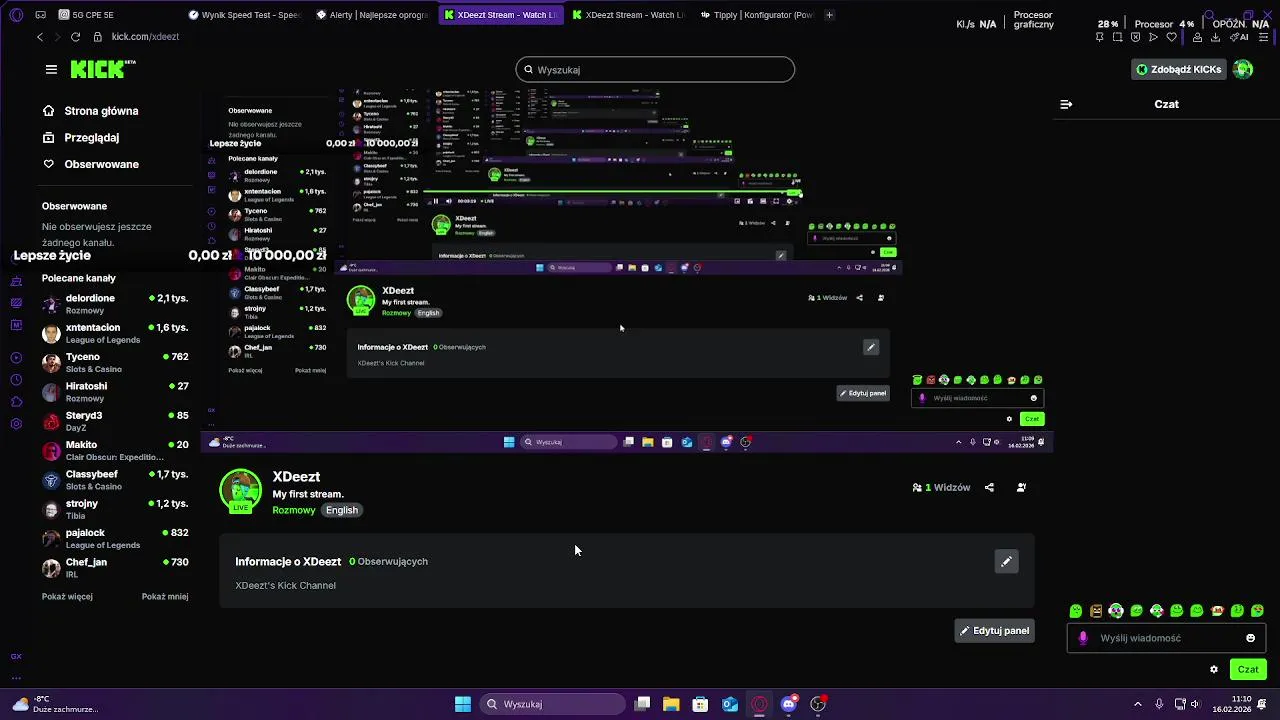Click the English language tag
This screenshot has width=1280, height=720.
[342, 510]
